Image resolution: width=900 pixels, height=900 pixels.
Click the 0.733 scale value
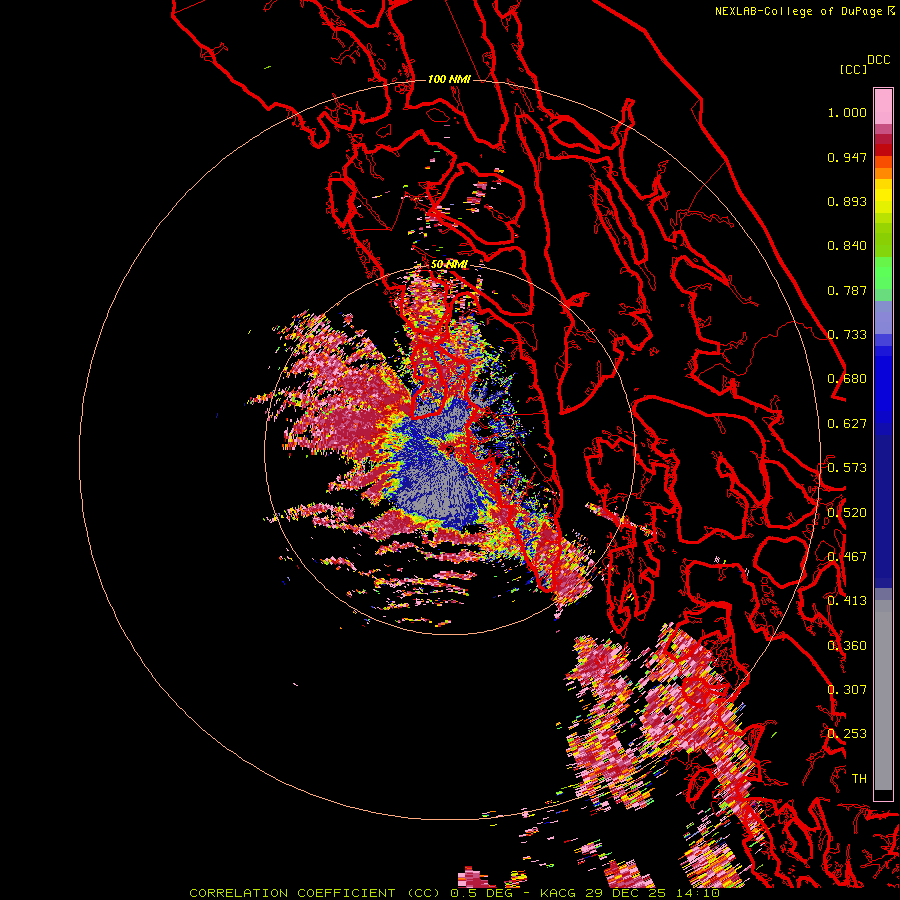coord(847,335)
